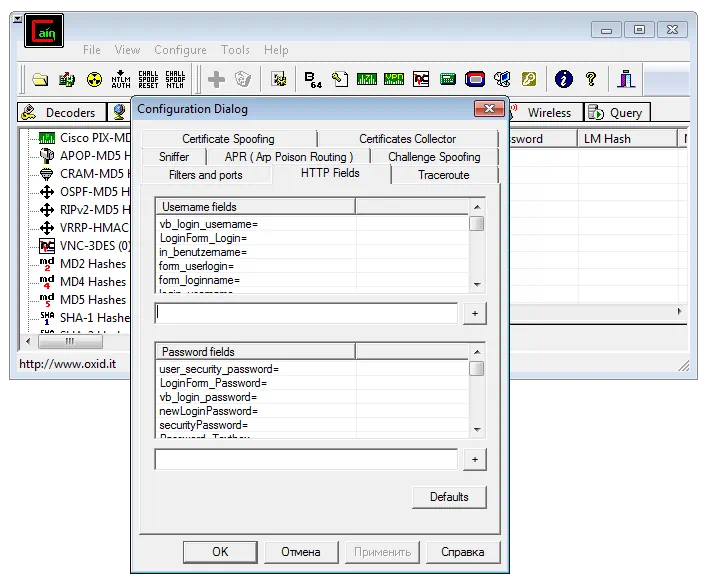This screenshot has width=707, height=583.
Task: Click the password field text input box
Action: [306, 460]
